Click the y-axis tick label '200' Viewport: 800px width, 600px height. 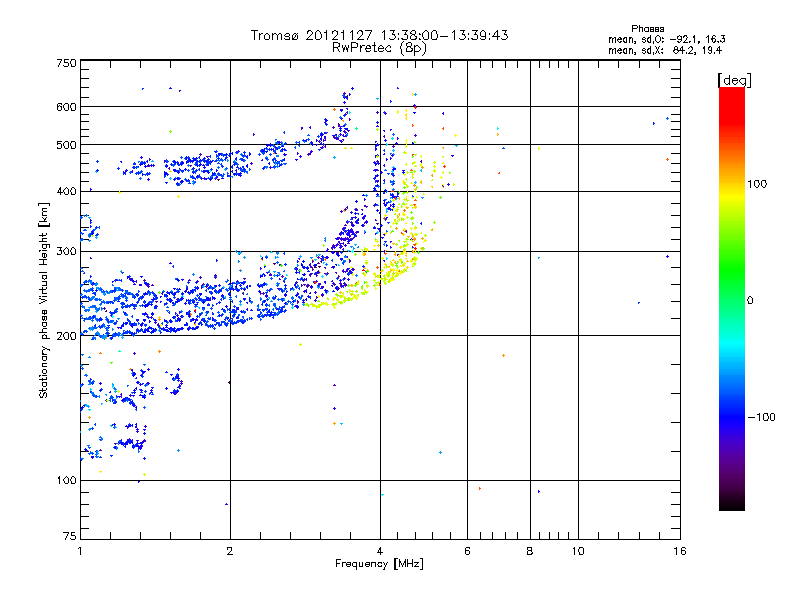(x=66, y=336)
